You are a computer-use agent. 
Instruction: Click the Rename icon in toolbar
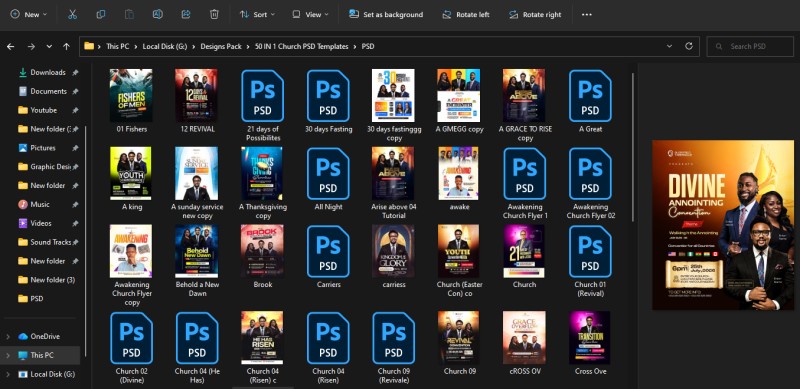[x=158, y=14]
